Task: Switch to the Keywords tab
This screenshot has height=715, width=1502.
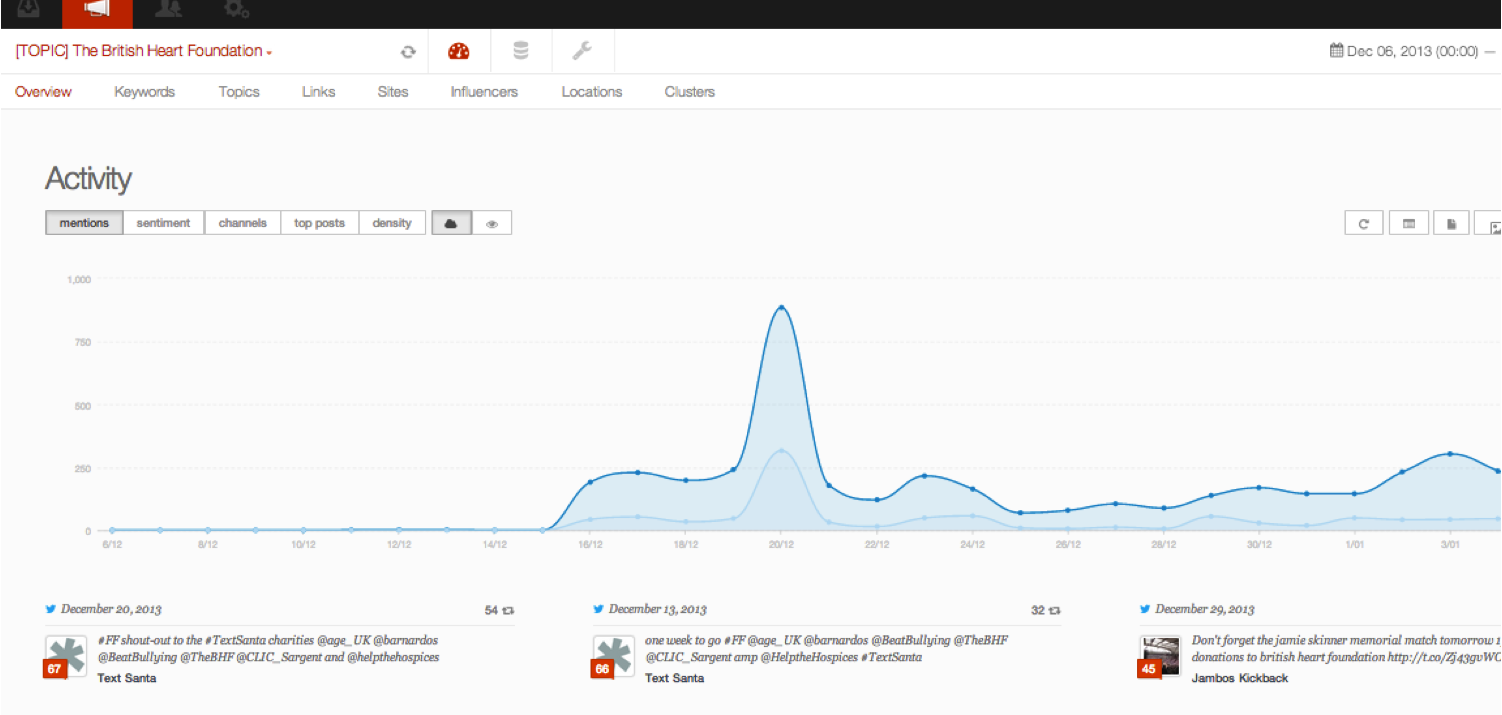Action: [144, 92]
